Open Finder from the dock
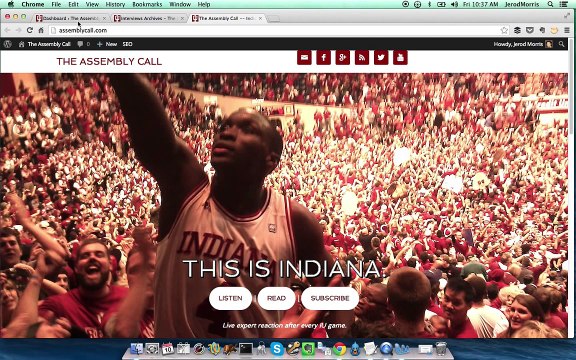Viewport: 576px width, 360px height. tap(137, 349)
